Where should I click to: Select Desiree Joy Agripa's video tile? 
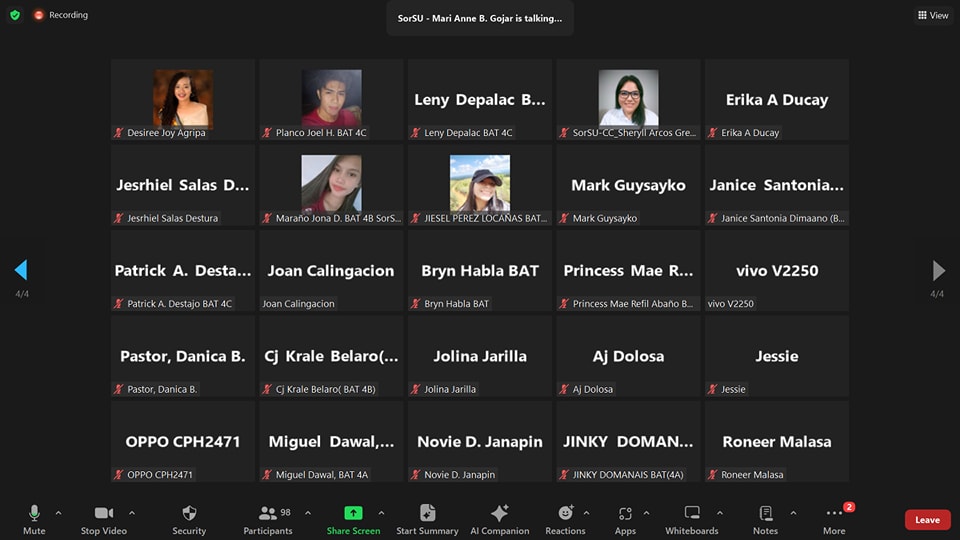[x=183, y=100]
